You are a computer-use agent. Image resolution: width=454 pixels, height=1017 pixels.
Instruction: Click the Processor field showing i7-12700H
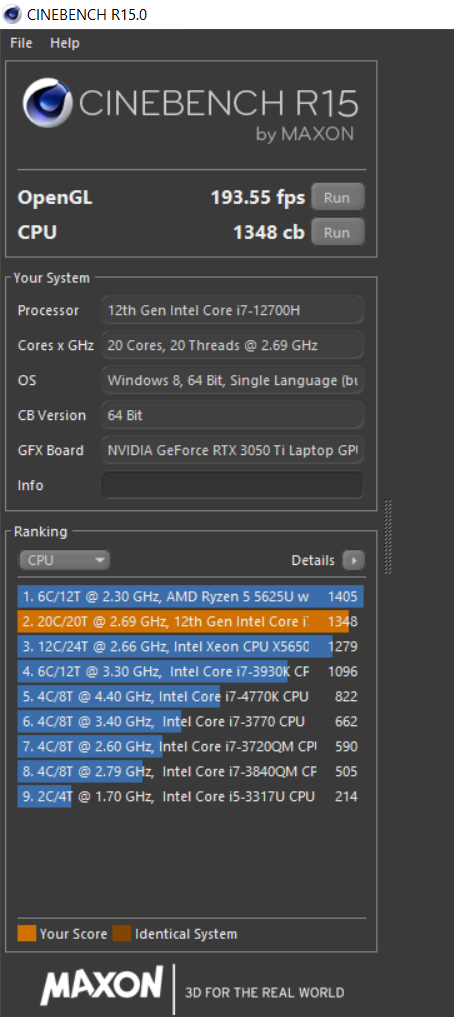232,310
